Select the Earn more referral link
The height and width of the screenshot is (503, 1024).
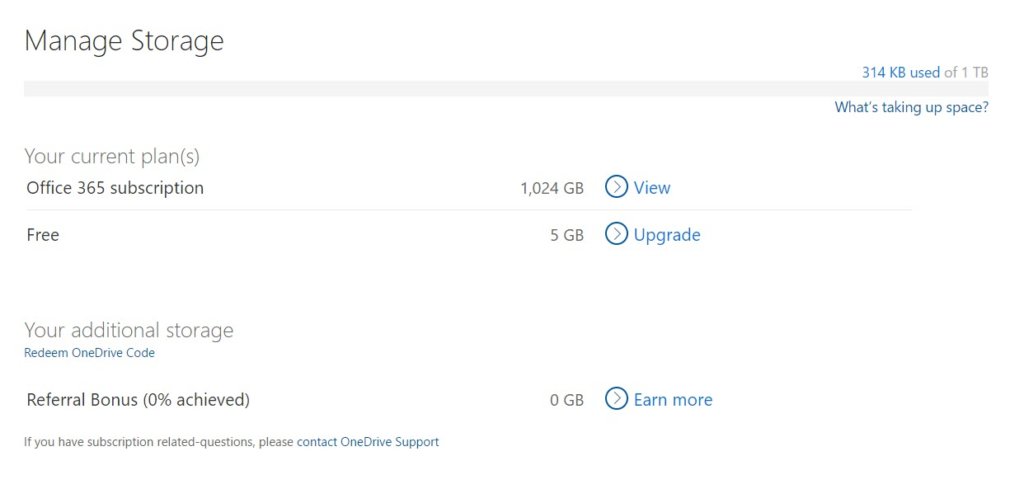click(x=673, y=400)
